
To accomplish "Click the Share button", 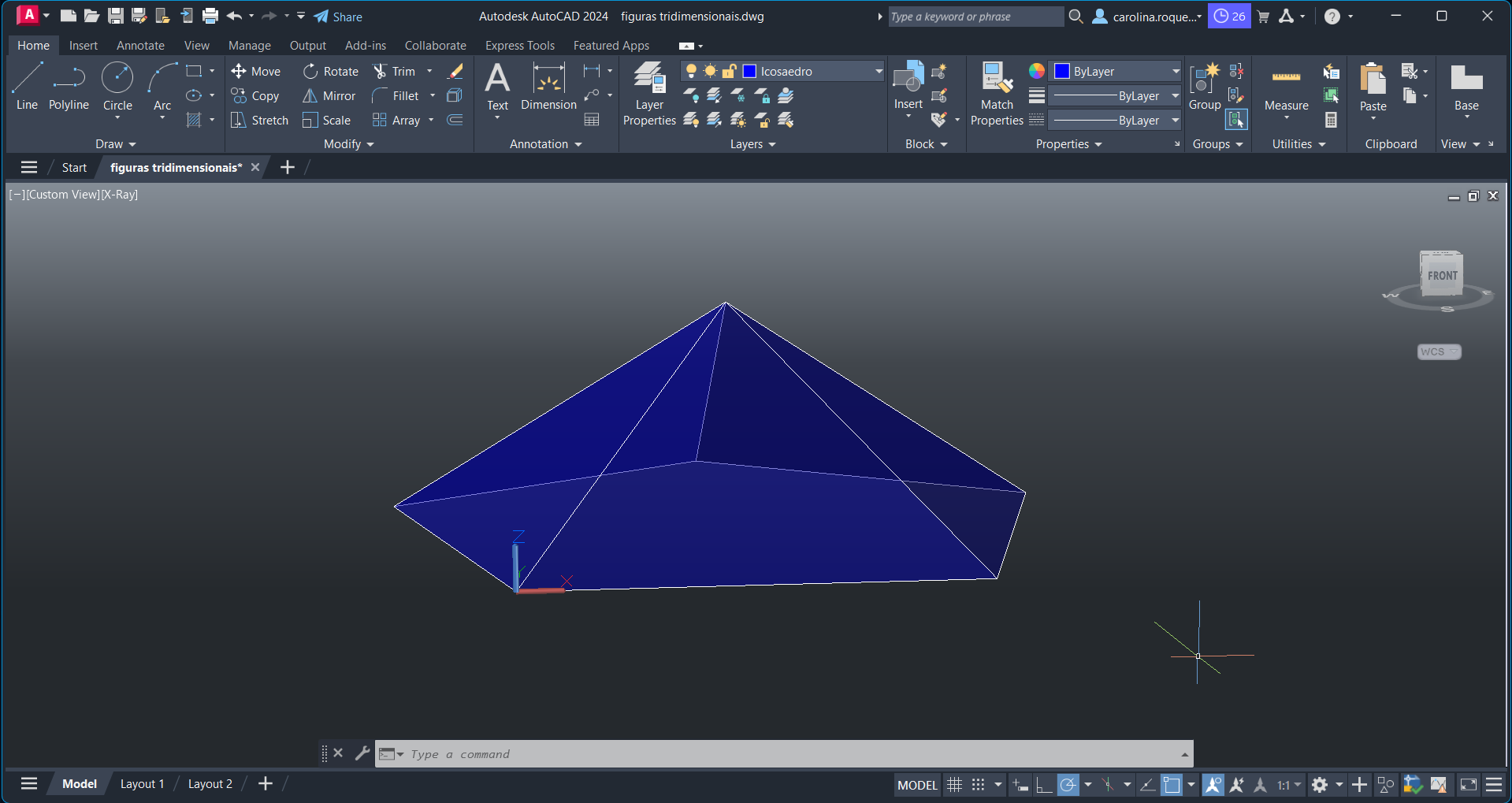I will coord(338,17).
